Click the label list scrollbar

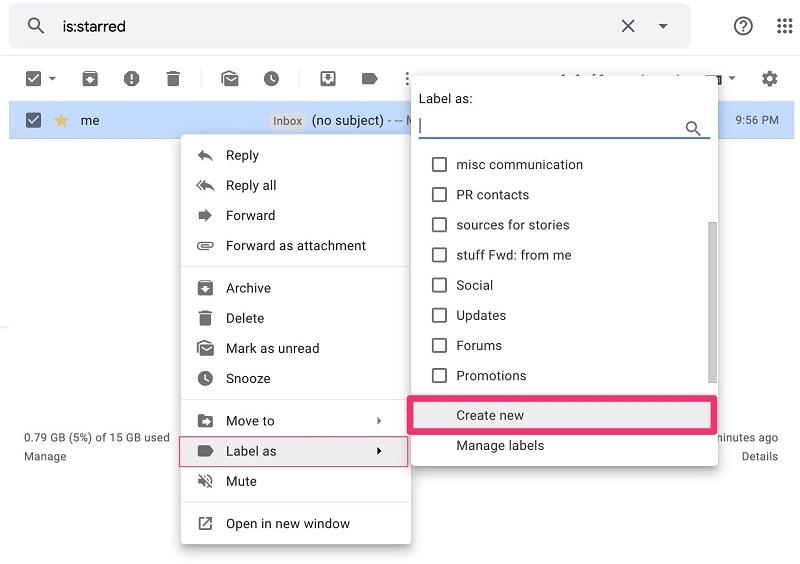coord(712,302)
